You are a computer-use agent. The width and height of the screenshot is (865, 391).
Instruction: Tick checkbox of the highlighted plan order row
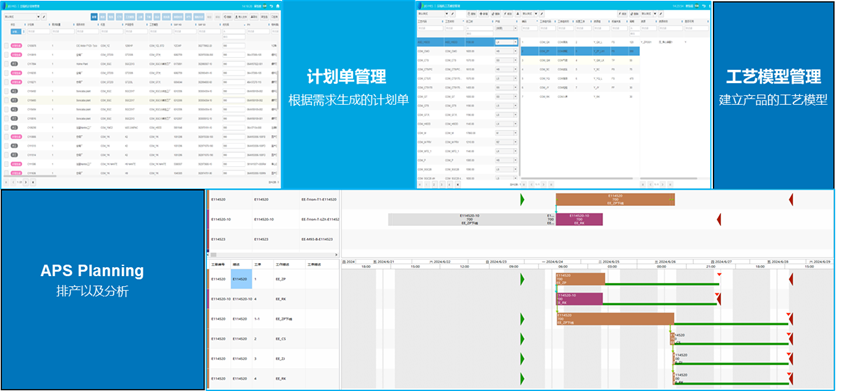(x=6, y=100)
